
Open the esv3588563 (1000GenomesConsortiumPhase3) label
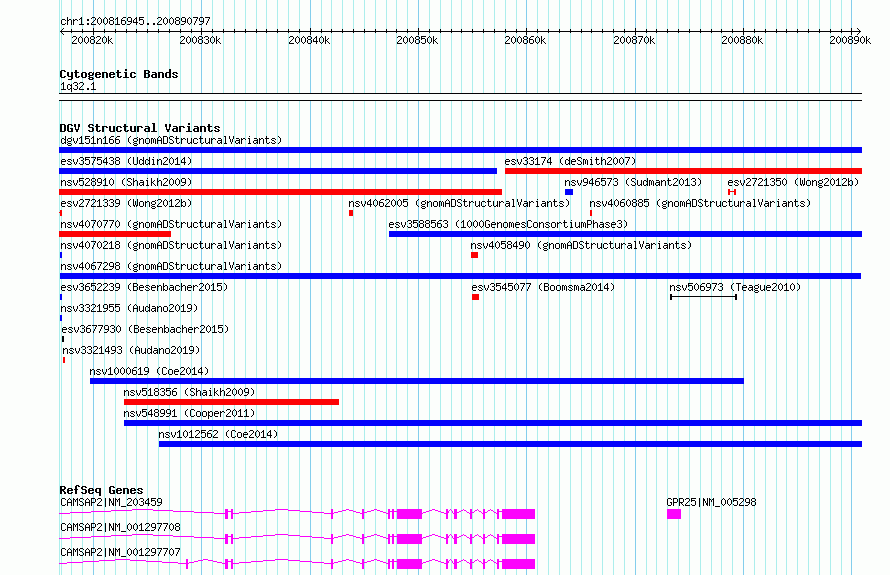tap(508, 224)
